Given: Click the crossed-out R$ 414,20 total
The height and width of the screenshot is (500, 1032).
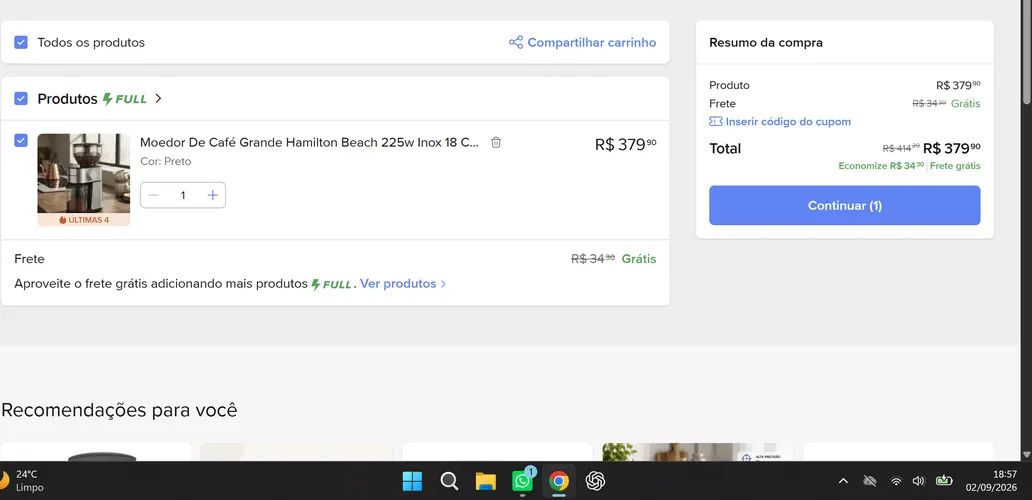Looking at the screenshot, I should (901, 149).
